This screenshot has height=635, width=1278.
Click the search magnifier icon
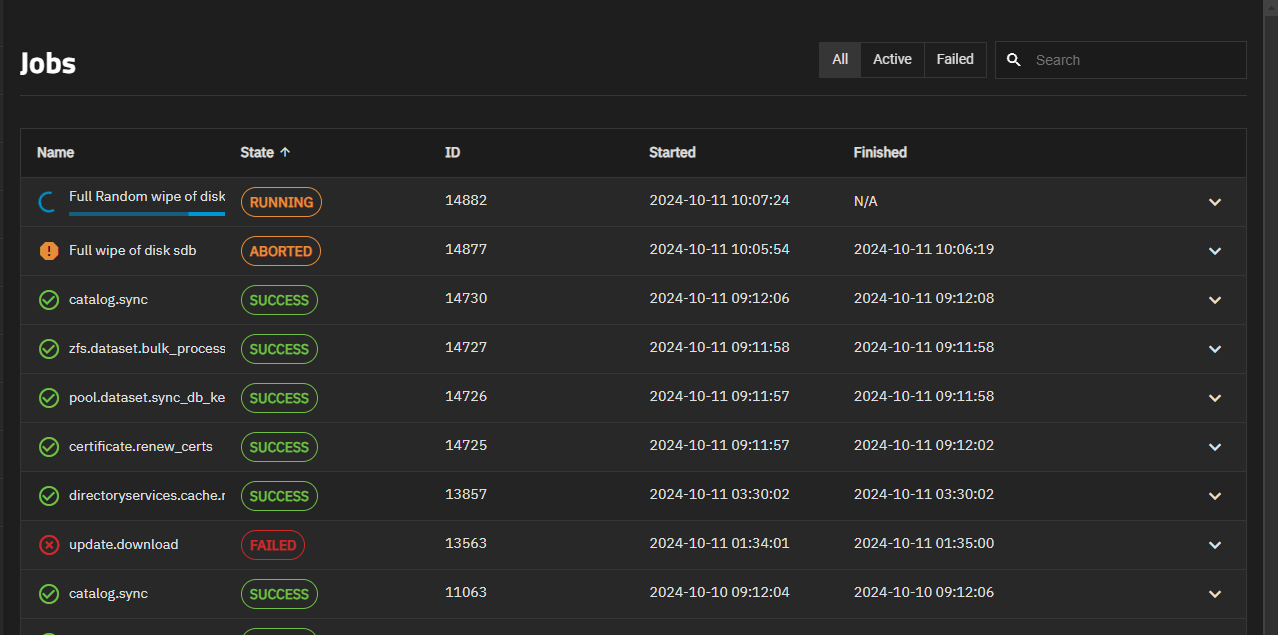(x=1014, y=60)
